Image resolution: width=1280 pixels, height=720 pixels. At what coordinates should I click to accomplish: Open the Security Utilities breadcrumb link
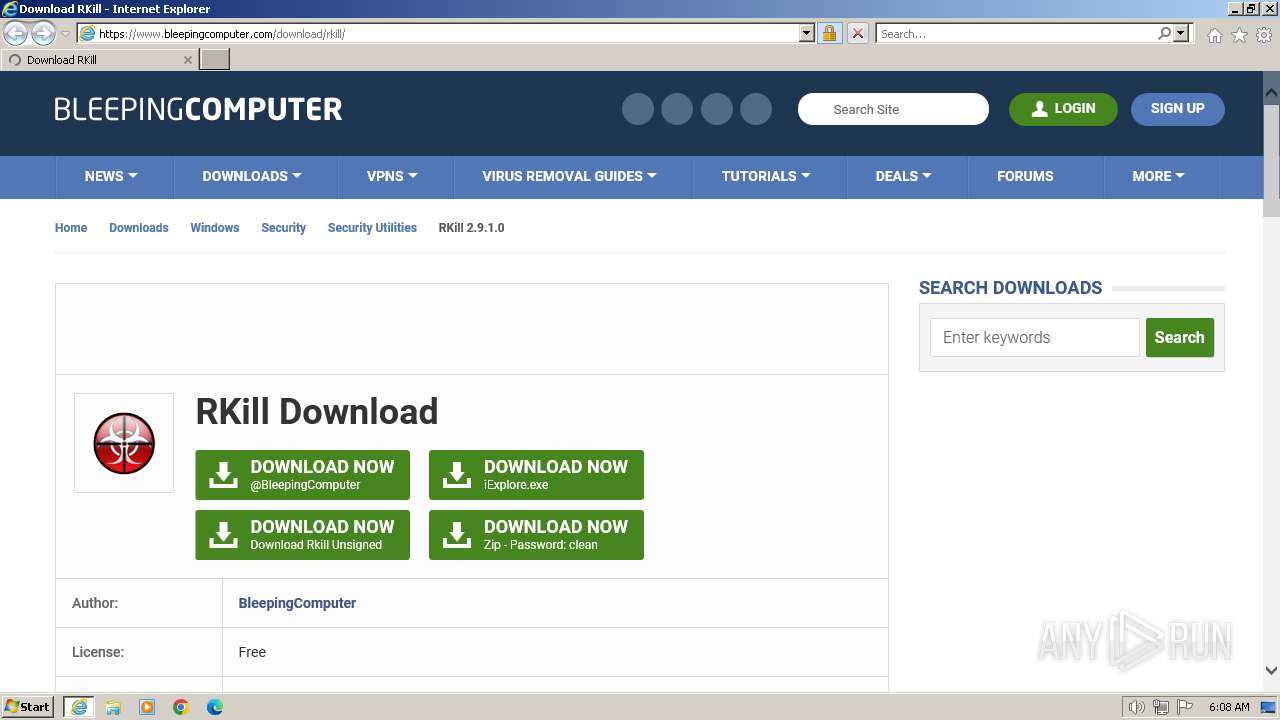pyautogui.click(x=372, y=228)
